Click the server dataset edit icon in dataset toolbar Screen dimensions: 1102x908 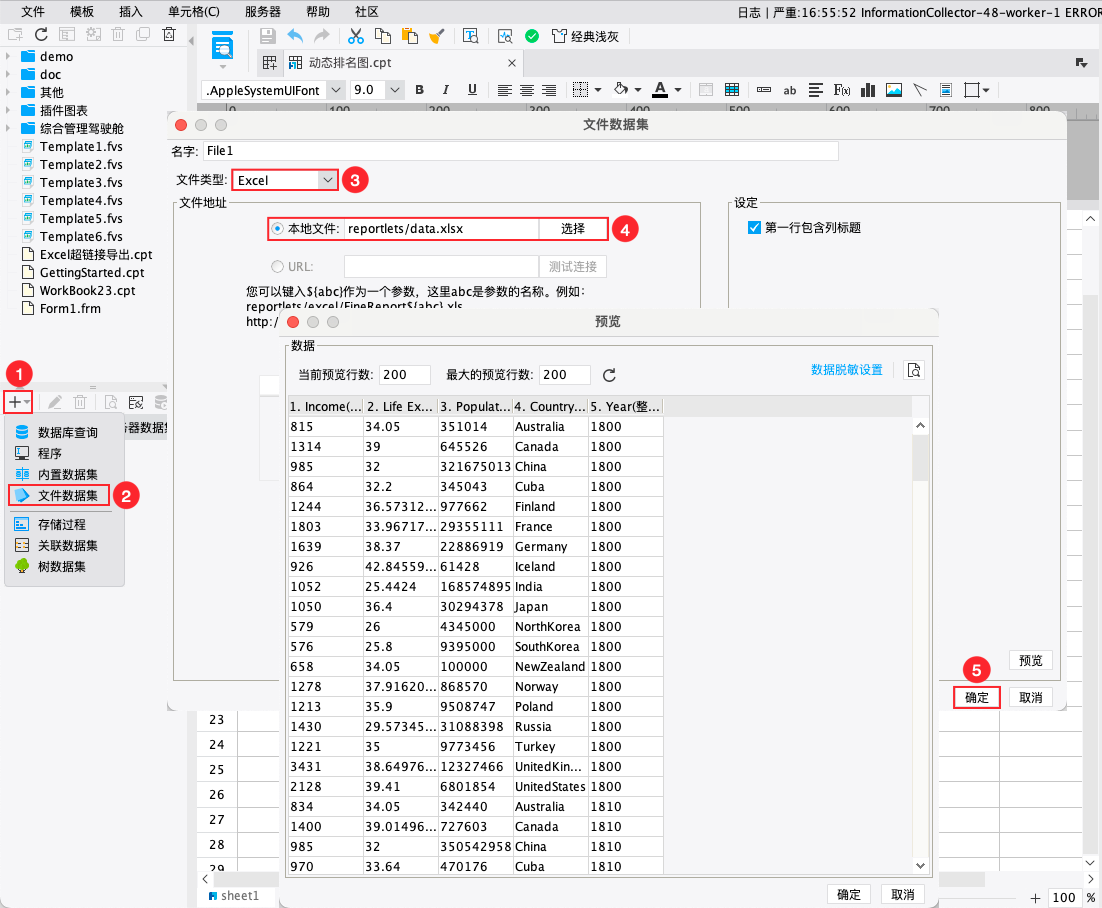pos(136,403)
